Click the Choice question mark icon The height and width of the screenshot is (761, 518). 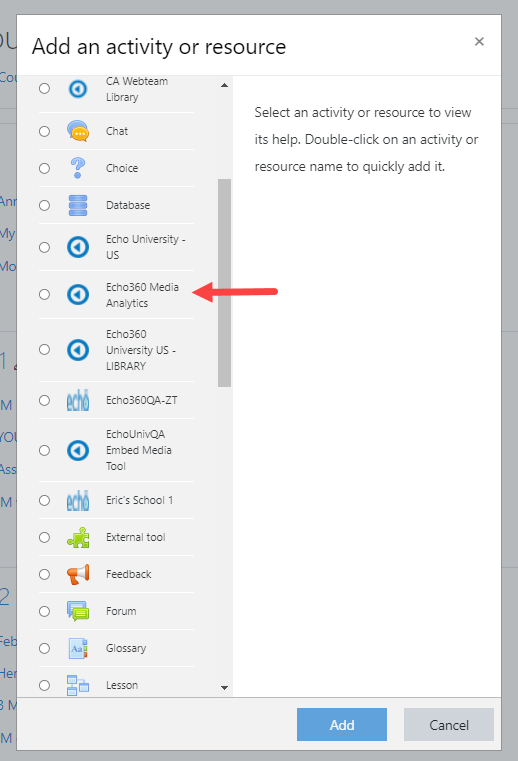(78, 168)
